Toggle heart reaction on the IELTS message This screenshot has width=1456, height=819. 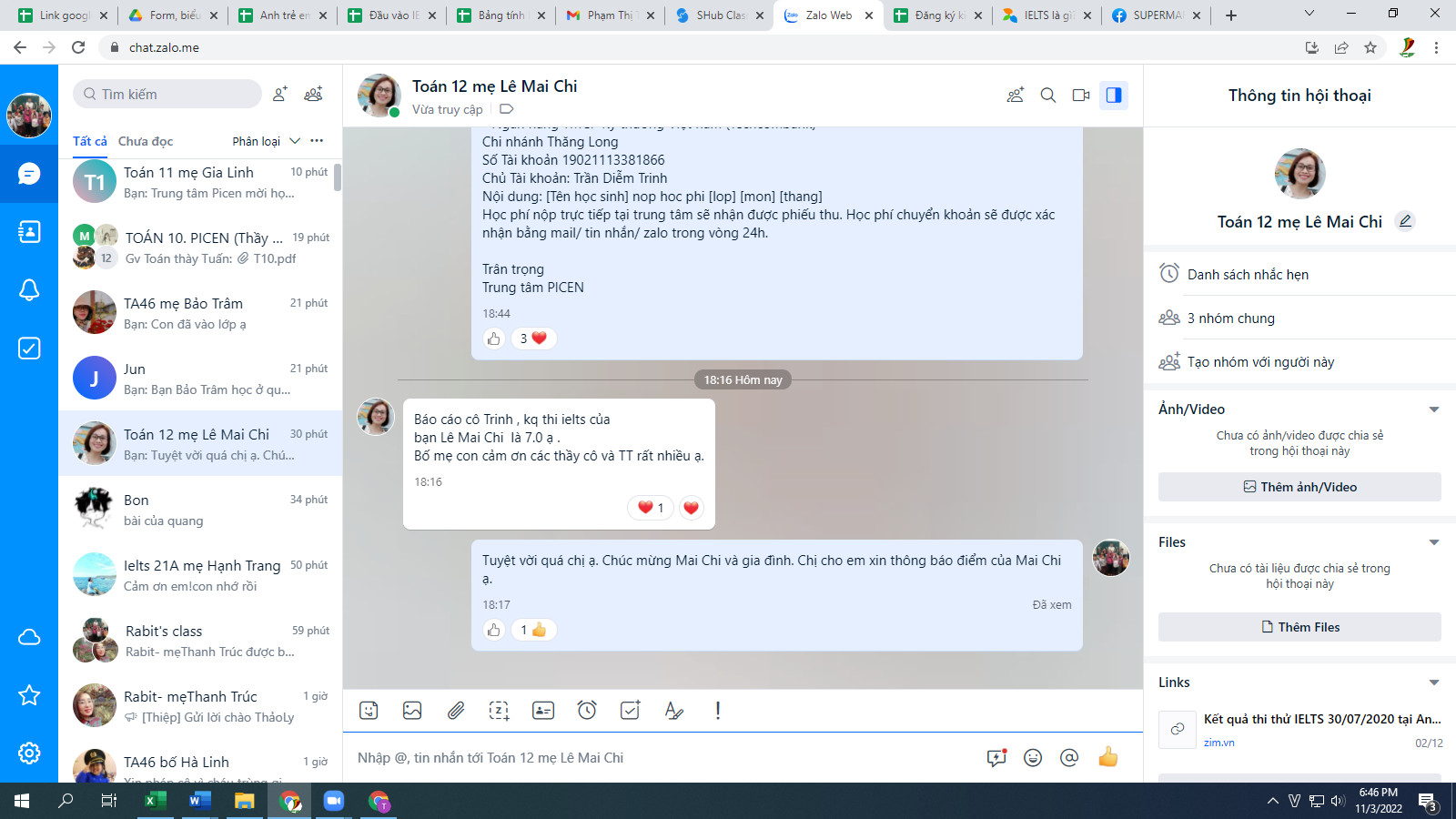coord(691,508)
